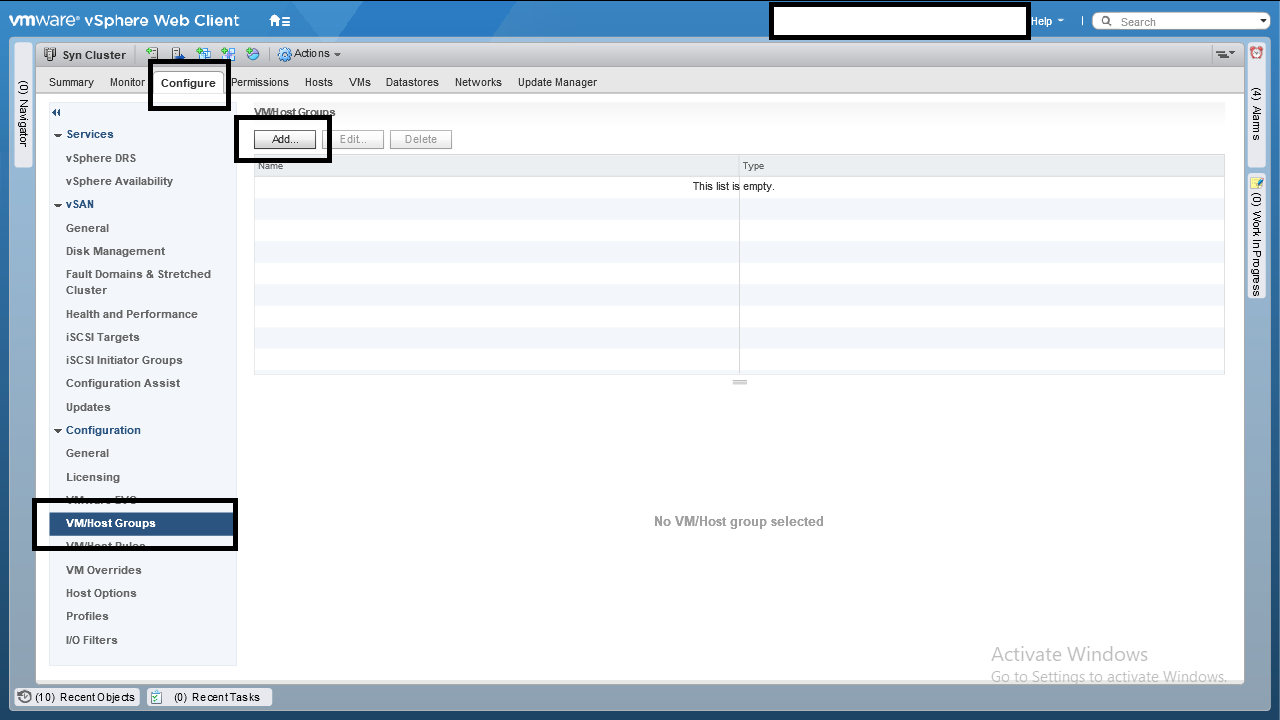Click the Work In Progress note icon
Image resolution: width=1280 pixels, height=720 pixels.
tap(1257, 183)
